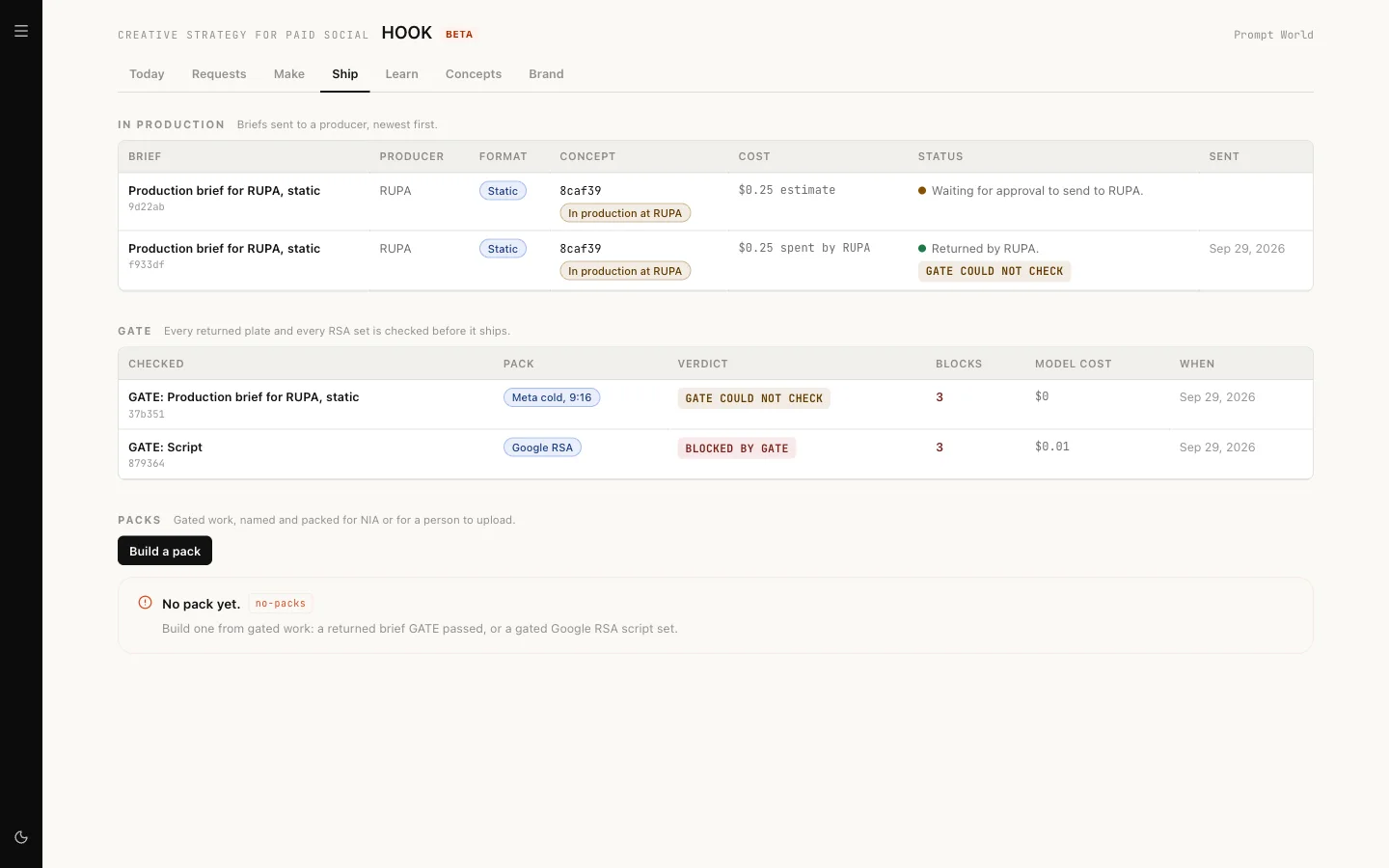1389x868 pixels.
Task: Click the gate check ID 37b351
Action: 147,415
